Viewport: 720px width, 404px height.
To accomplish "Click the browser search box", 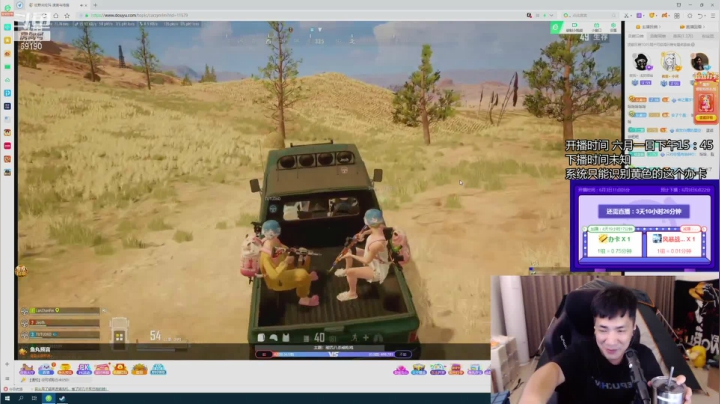I will [x=589, y=15].
